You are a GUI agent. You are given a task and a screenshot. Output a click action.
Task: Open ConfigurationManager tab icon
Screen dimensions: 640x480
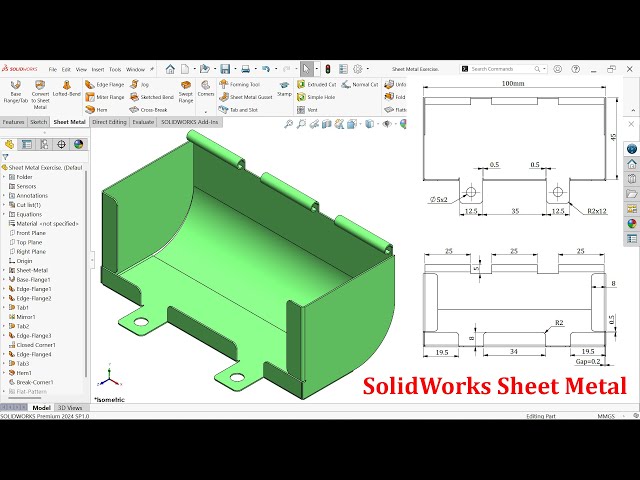tap(44, 144)
